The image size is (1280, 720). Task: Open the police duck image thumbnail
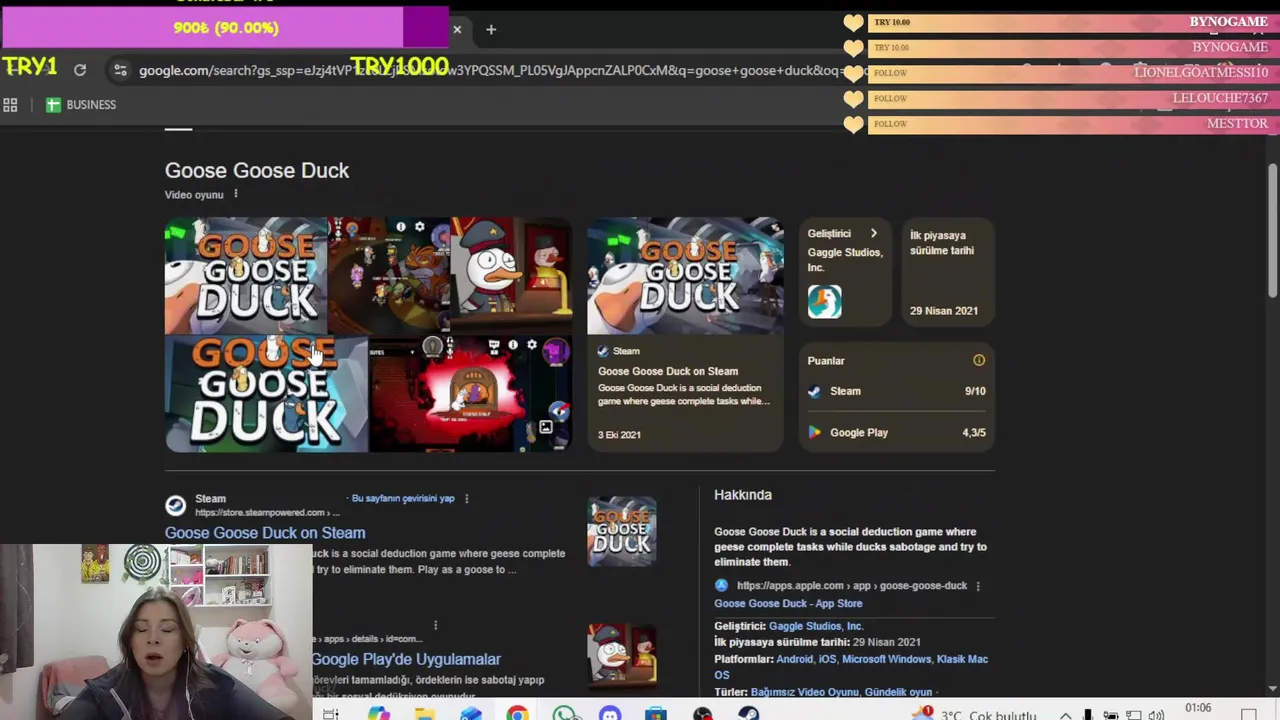click(511, 275)
